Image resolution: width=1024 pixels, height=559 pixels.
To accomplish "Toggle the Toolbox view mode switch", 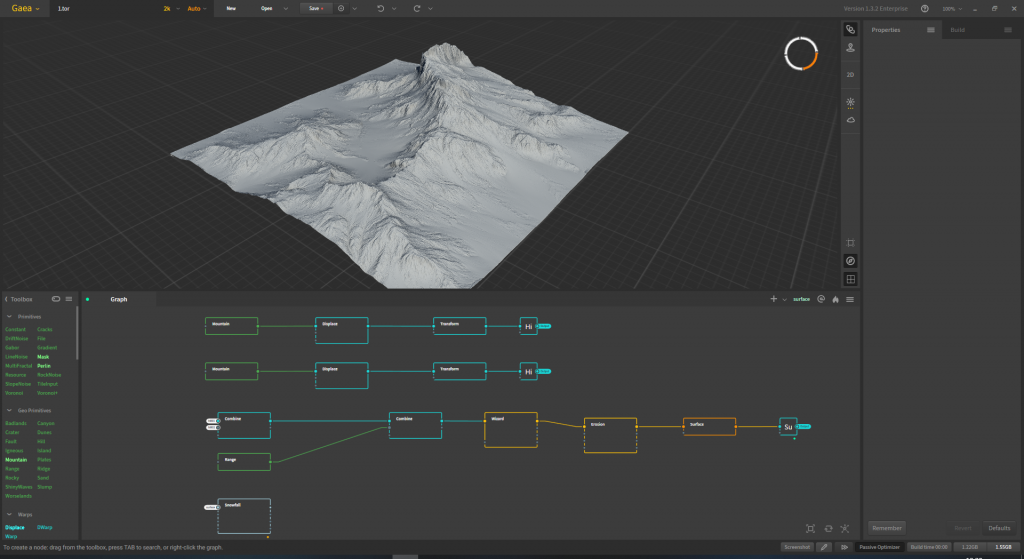I will pyautogui.click(x=56, y=299).
